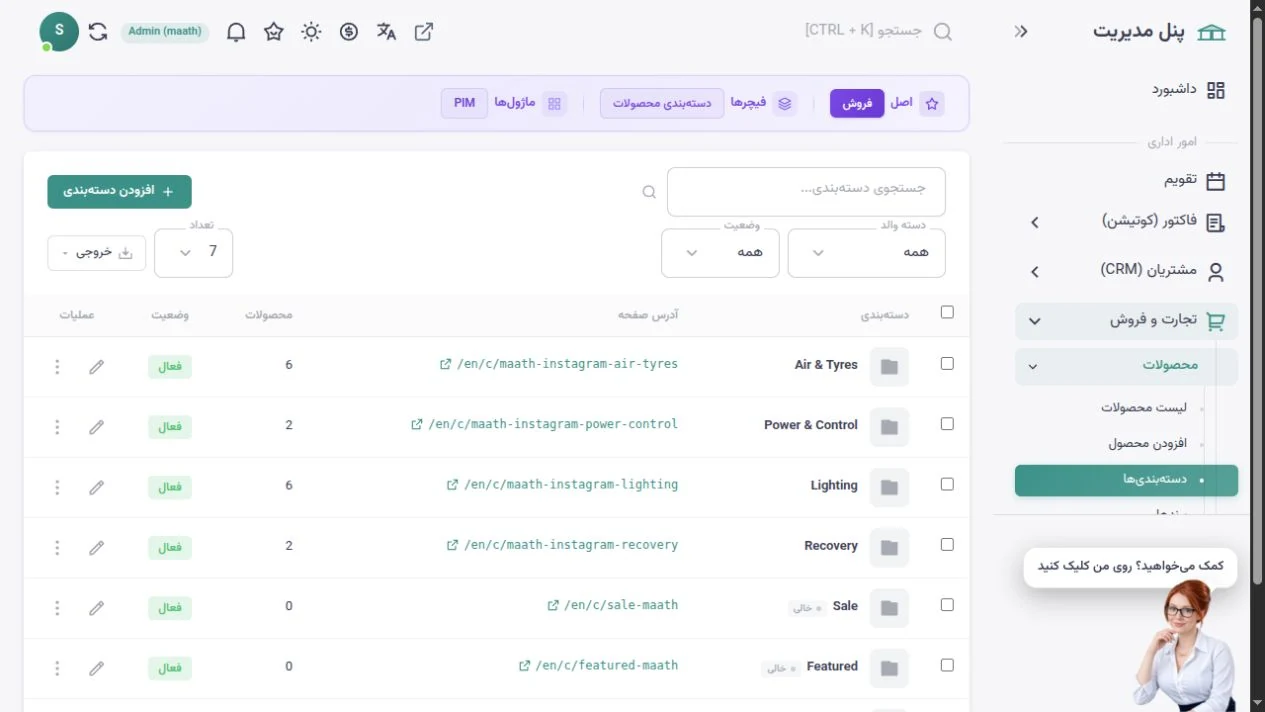The width and height of the screenshot is (1265, 712).
Task: Edit the Air & Tyres category pencil
Action: pyautogui.click(x=96, y=367)
